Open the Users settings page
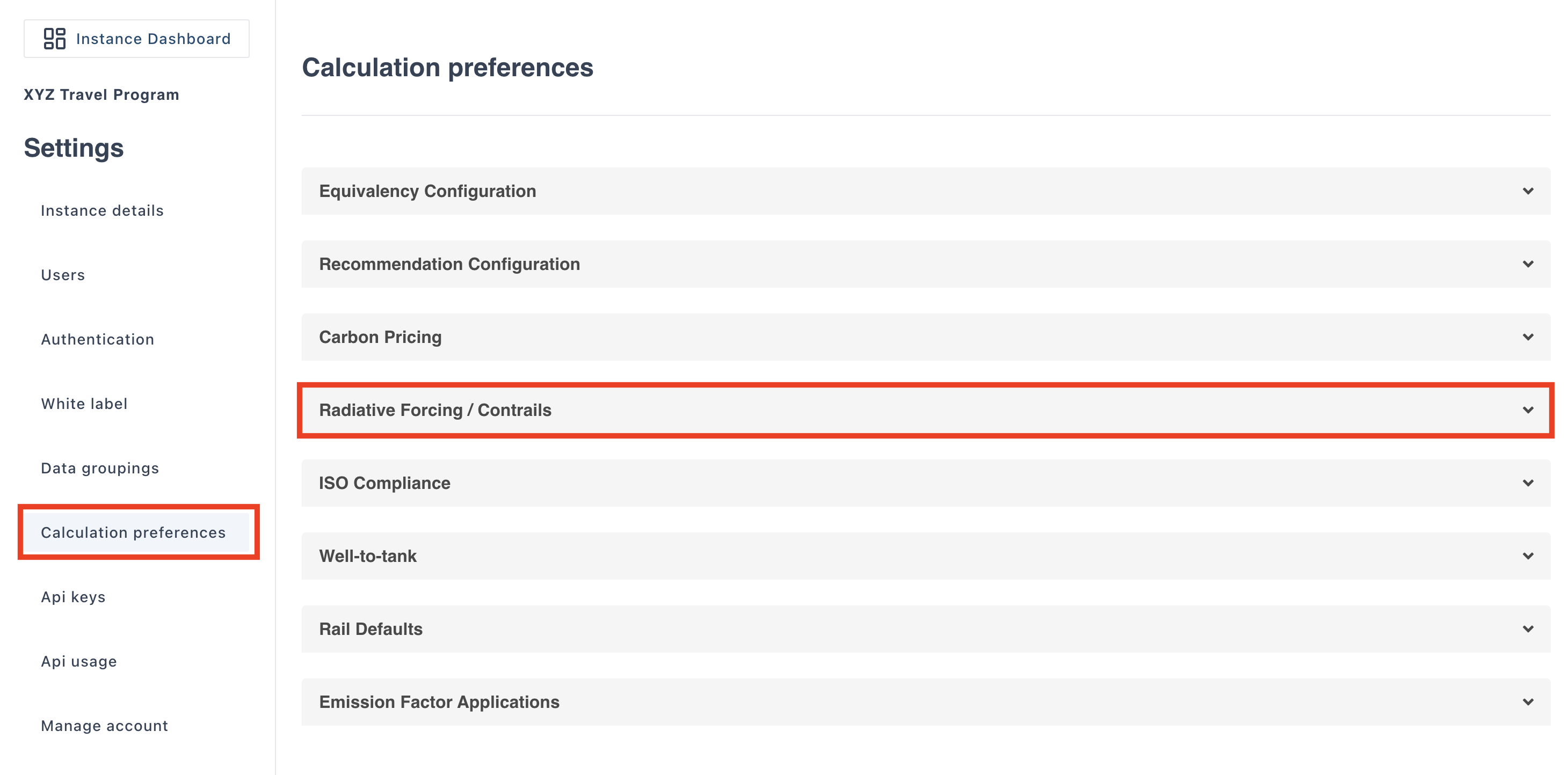This screenshot has height=775, width=1568. point(63,275)
